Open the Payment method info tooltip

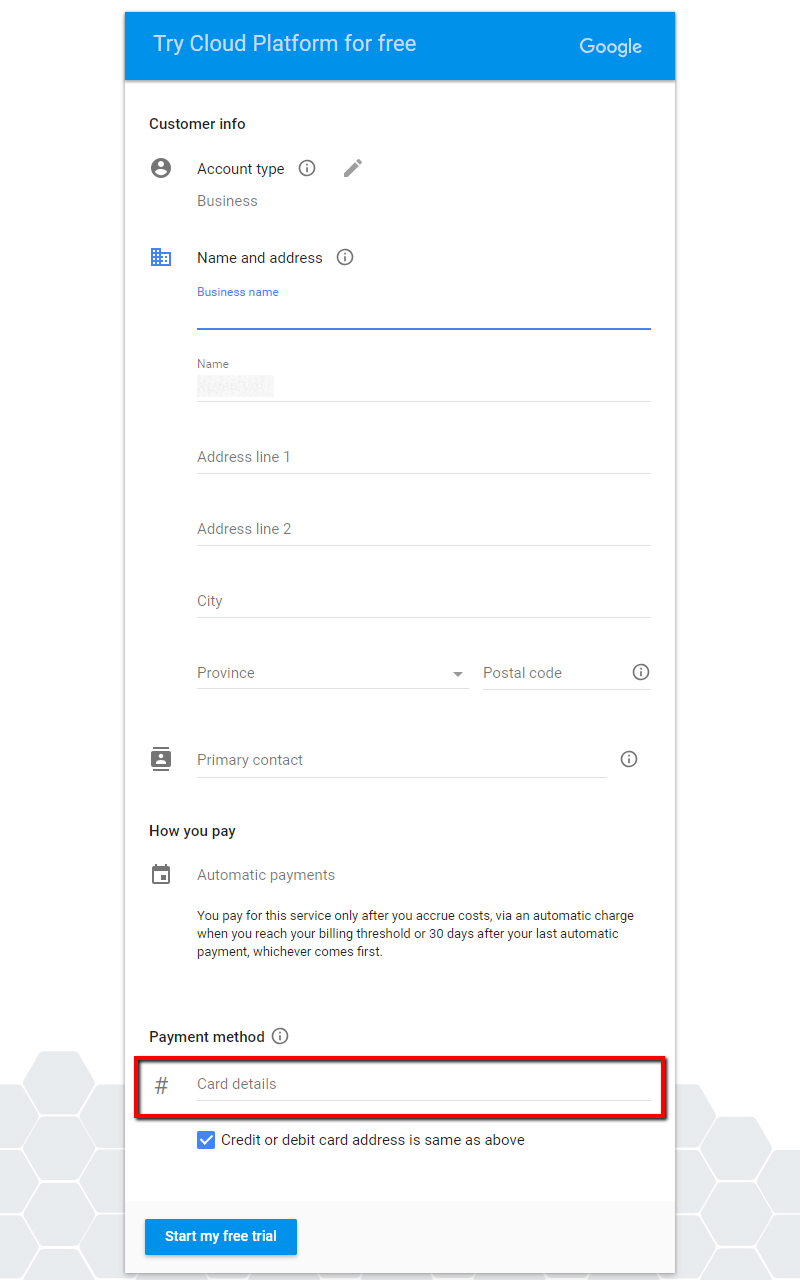pyautogui.click(x=281, y=1036)
